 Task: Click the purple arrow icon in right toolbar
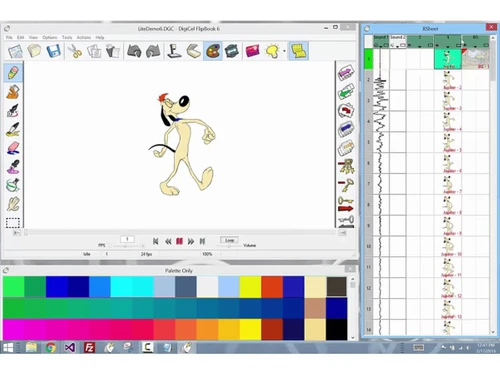click(x=346, y=72)
